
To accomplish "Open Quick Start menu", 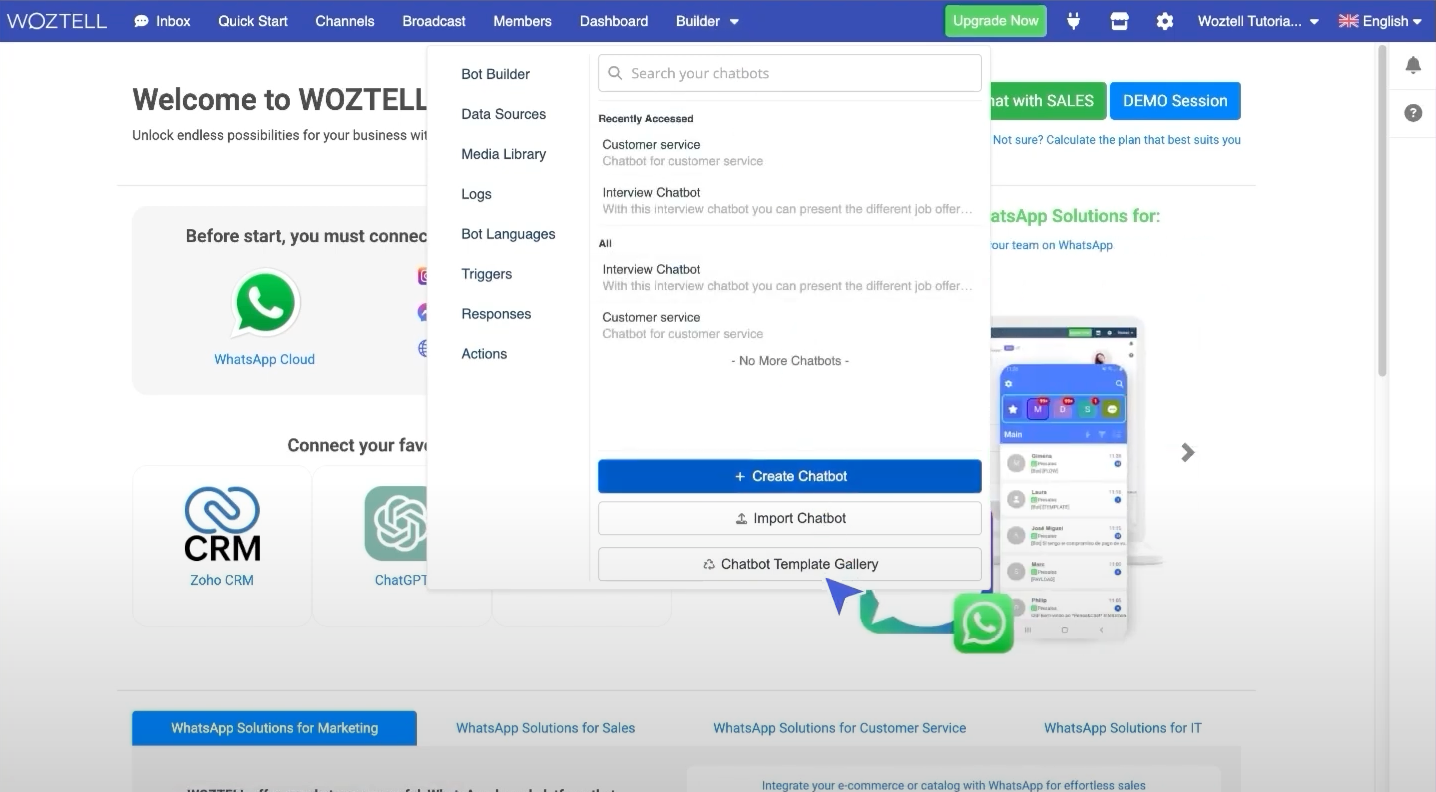I will tap(253, 21).
